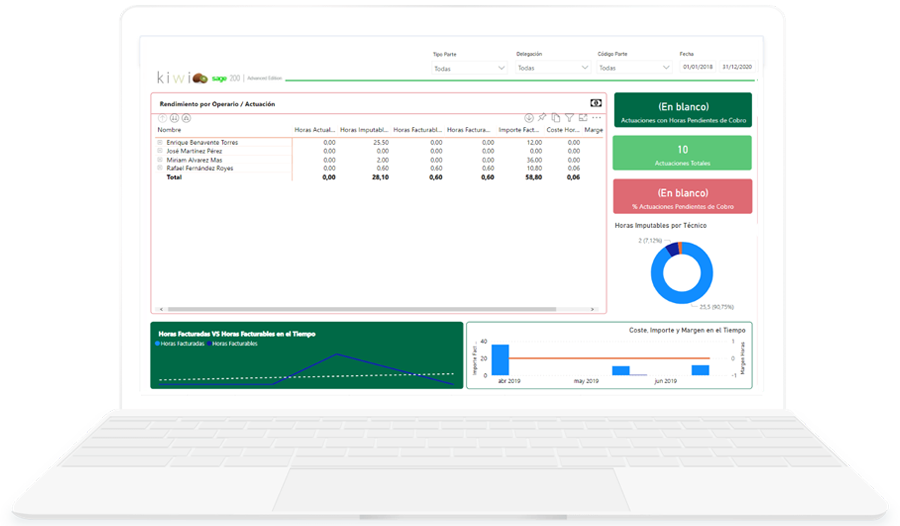This screenshot has width=900, height=526.
Task: Expand the José Martínez Pérez row
Action: (x=160, y=150)
